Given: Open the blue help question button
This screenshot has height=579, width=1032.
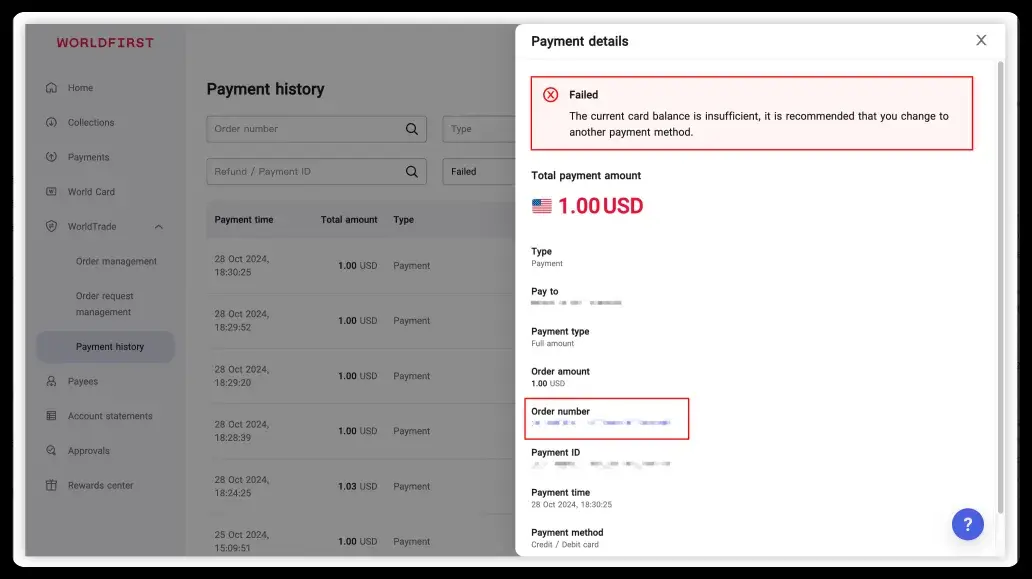Looking at the screenshot, I should click(967, 524).
